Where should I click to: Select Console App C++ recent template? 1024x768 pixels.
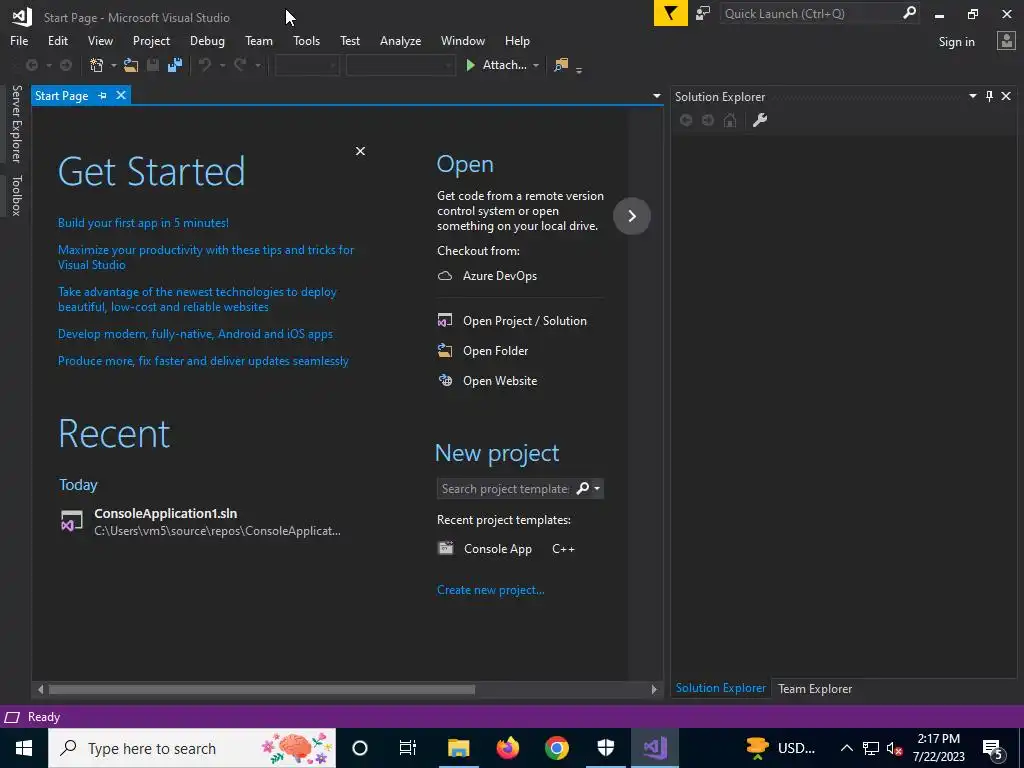506,549
